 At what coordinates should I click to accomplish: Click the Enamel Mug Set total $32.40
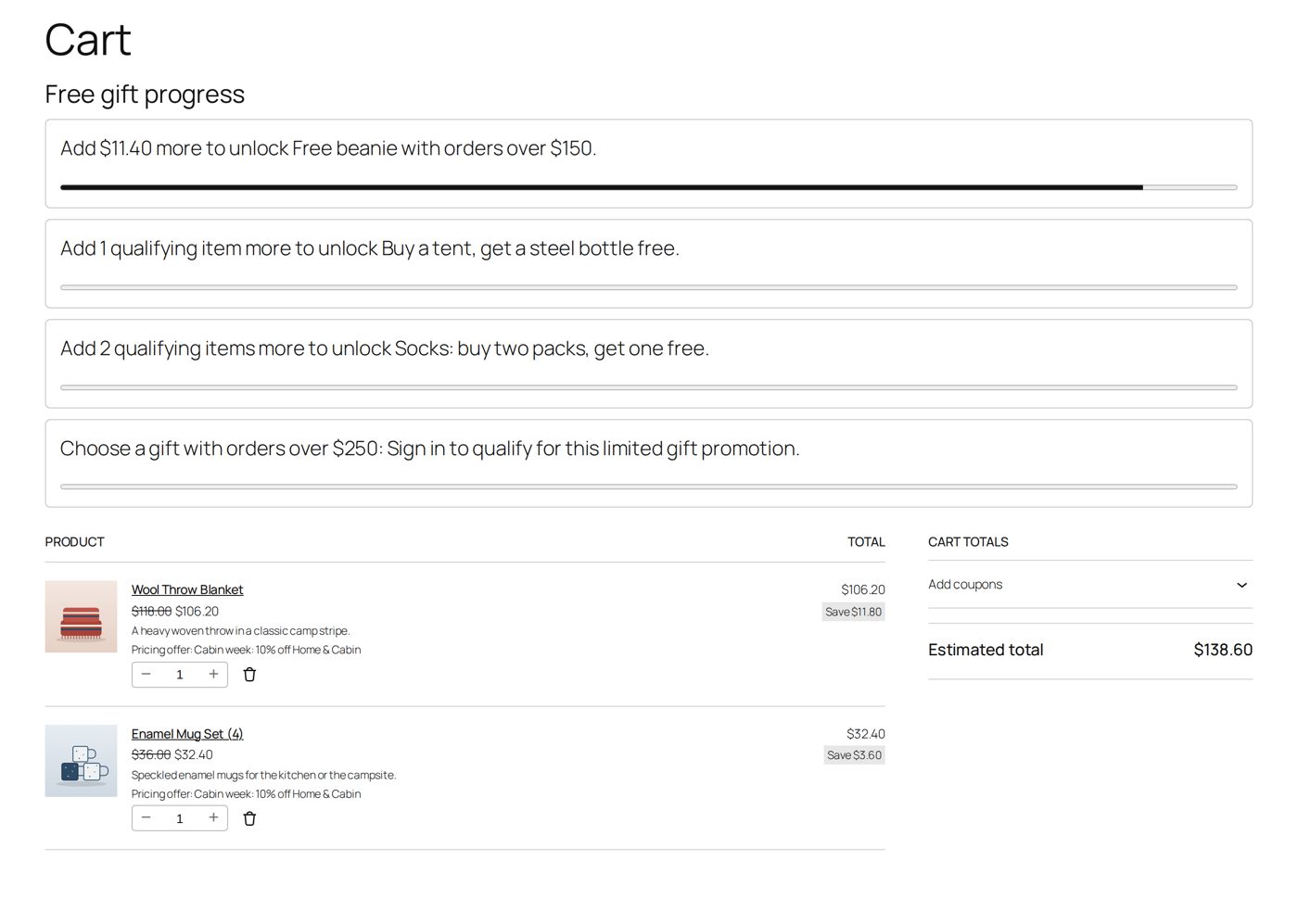coord(866,734)
